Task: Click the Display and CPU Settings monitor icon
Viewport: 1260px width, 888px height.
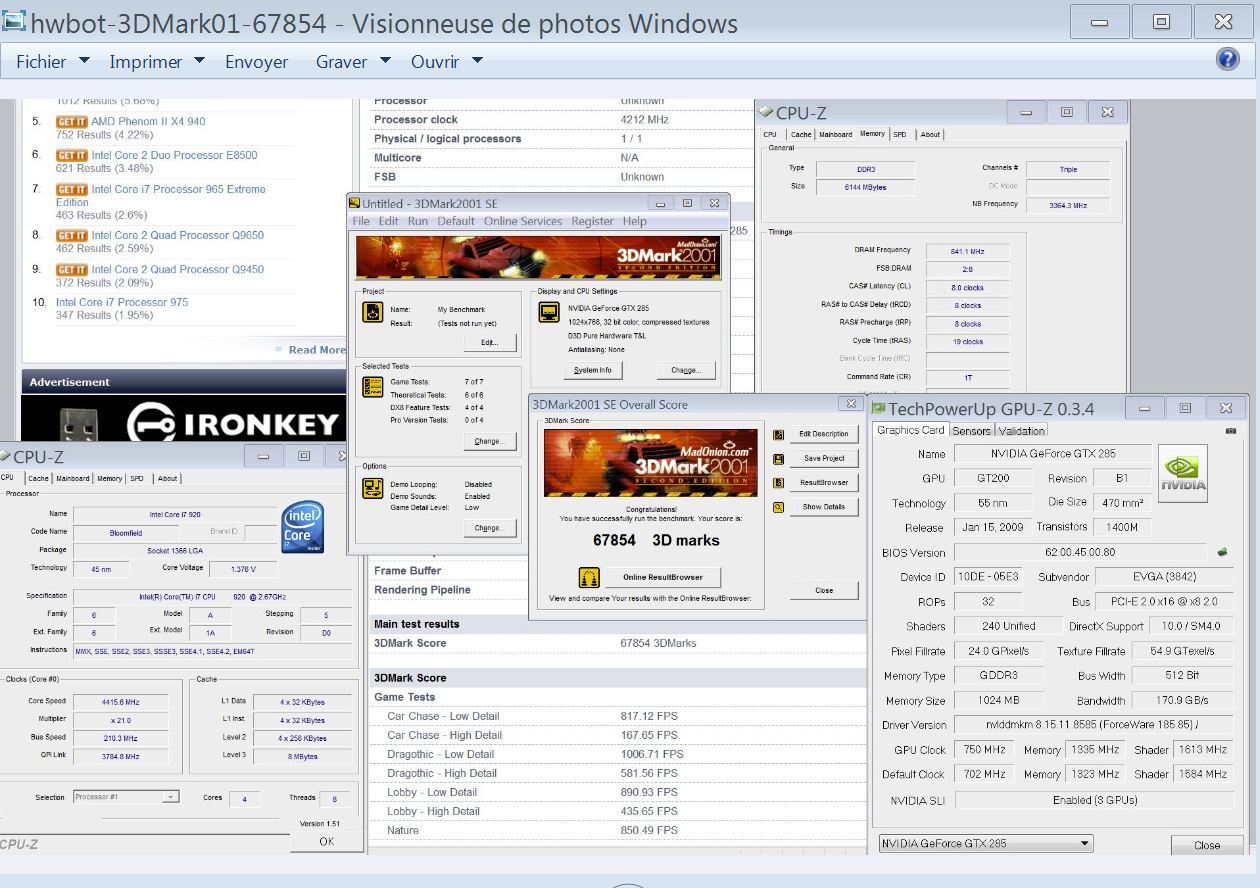Action: click(x=548, y=313)
